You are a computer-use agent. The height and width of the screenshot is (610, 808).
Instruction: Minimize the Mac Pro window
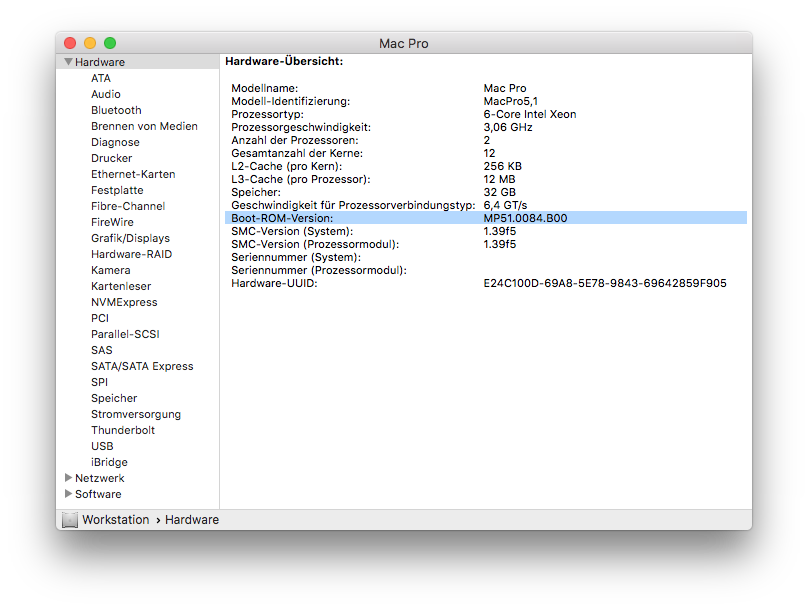tap(90, 43)
